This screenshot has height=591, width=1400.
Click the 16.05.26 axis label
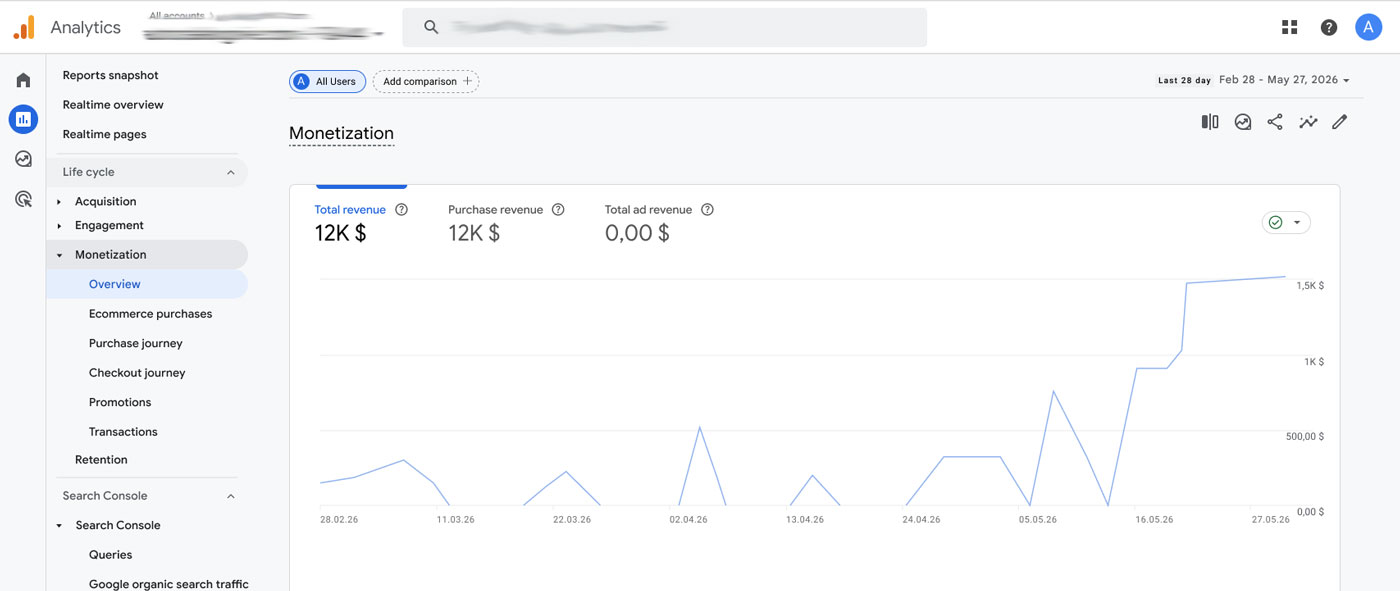pyautogui.click(x=1154, y=520)
